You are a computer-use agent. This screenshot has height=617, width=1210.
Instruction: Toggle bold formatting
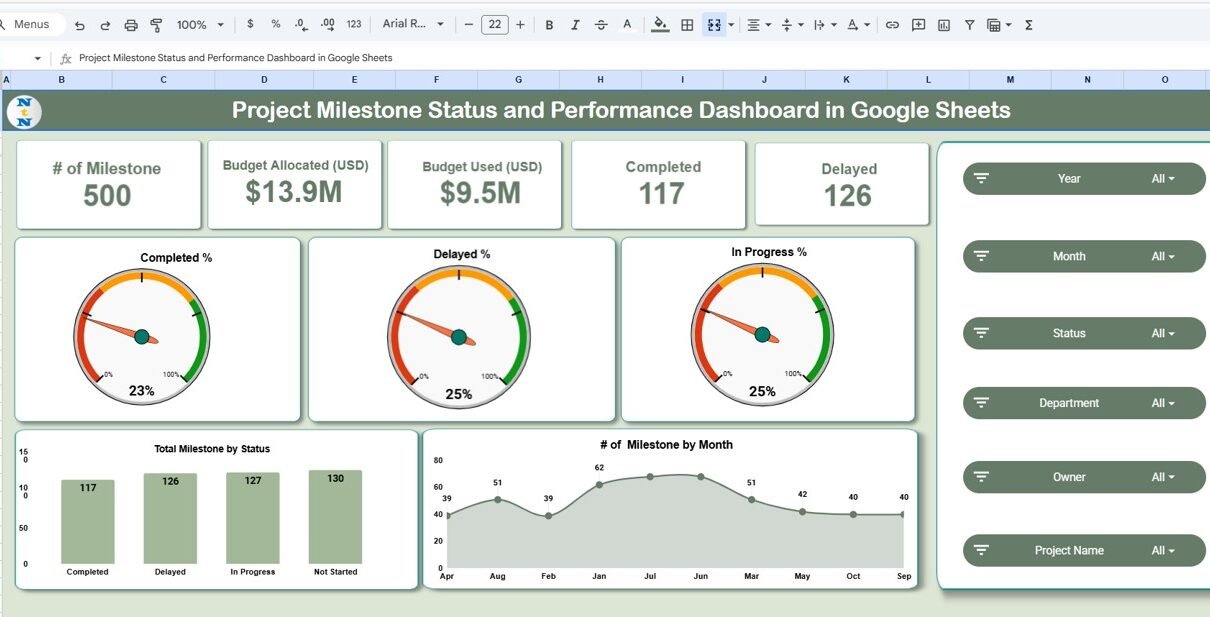(549, 25)
